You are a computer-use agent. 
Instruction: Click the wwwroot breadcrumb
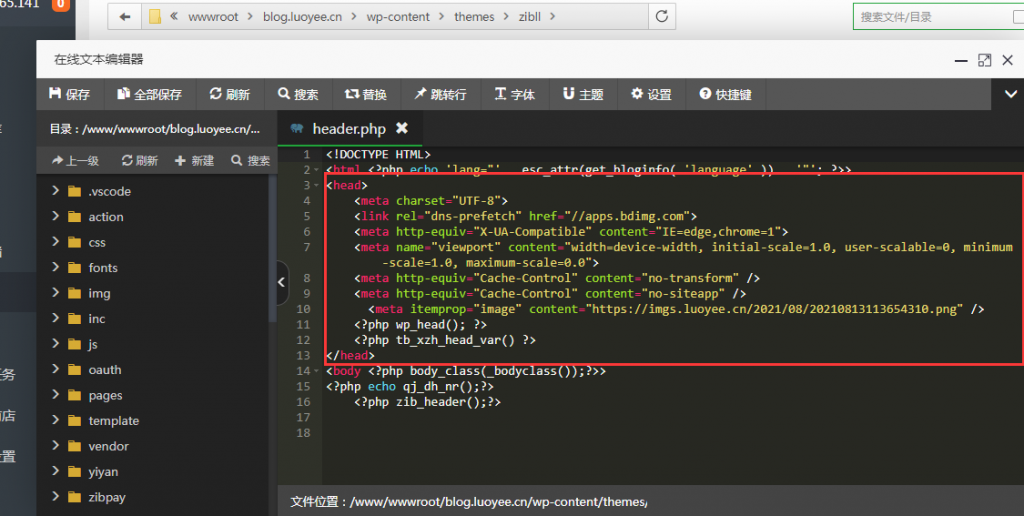tap(213, 17)
